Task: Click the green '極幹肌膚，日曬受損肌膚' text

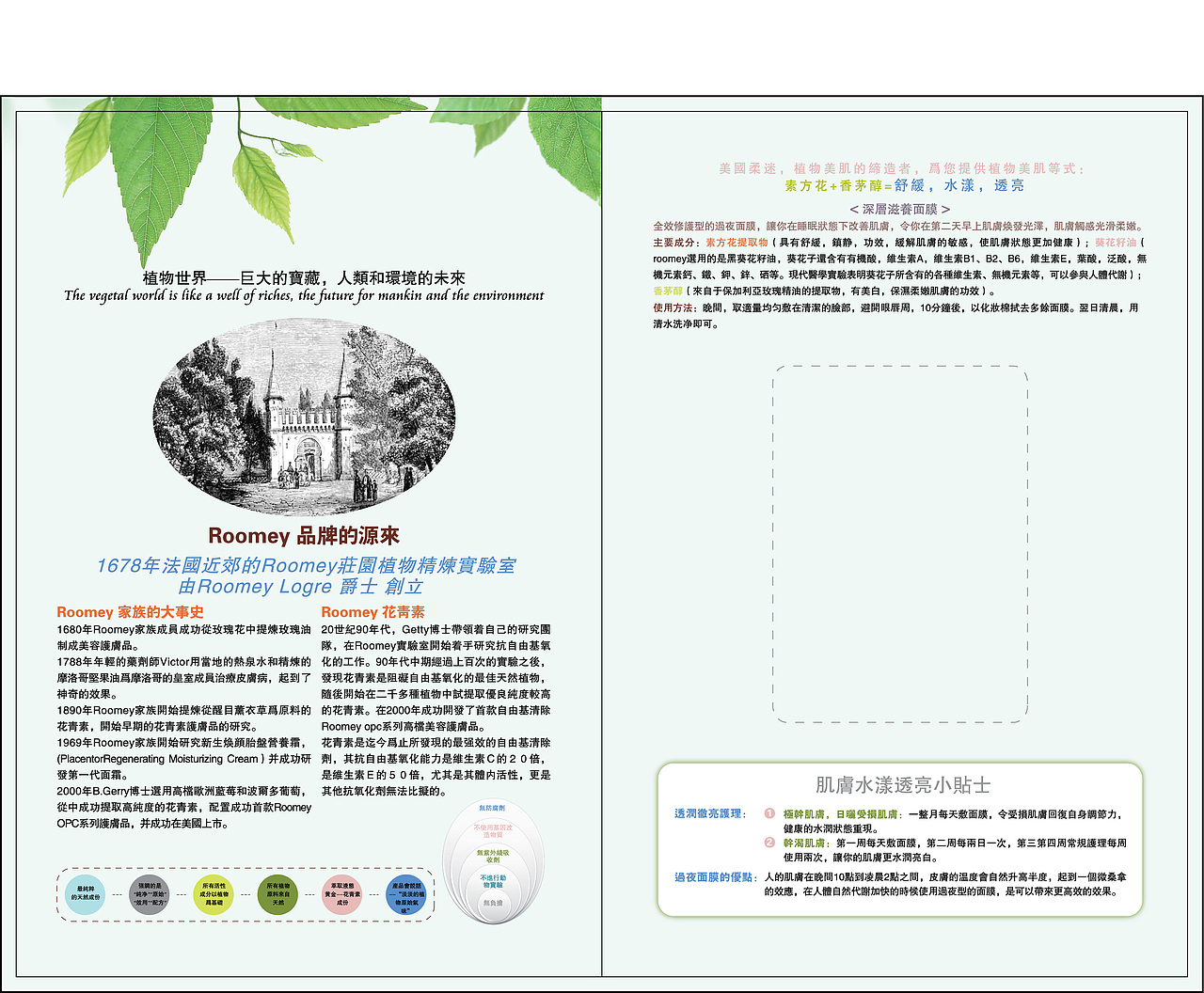Action: tap(842, 814)
